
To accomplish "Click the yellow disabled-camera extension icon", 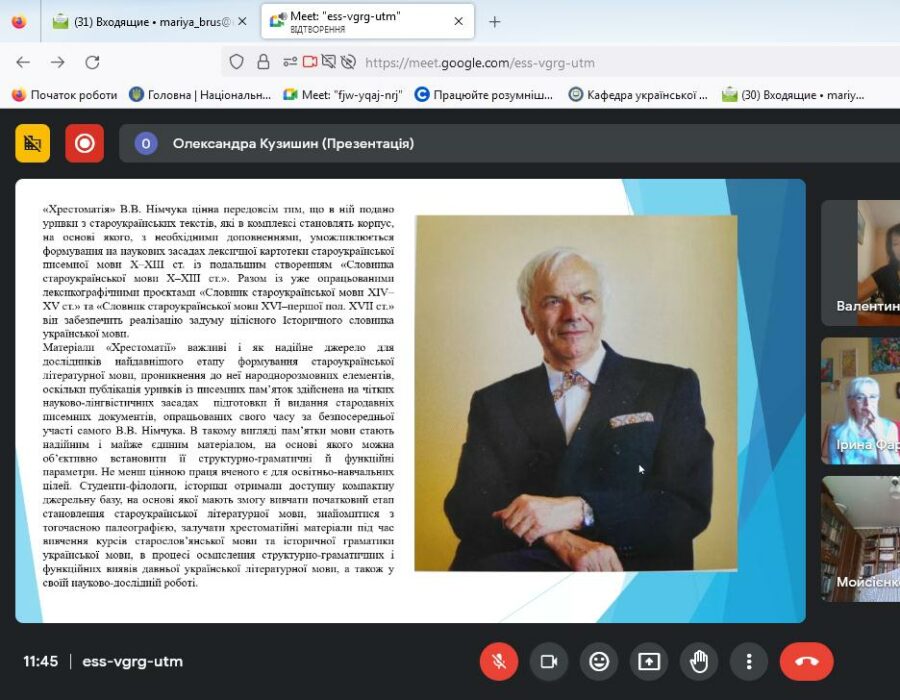I will point(32,143).
